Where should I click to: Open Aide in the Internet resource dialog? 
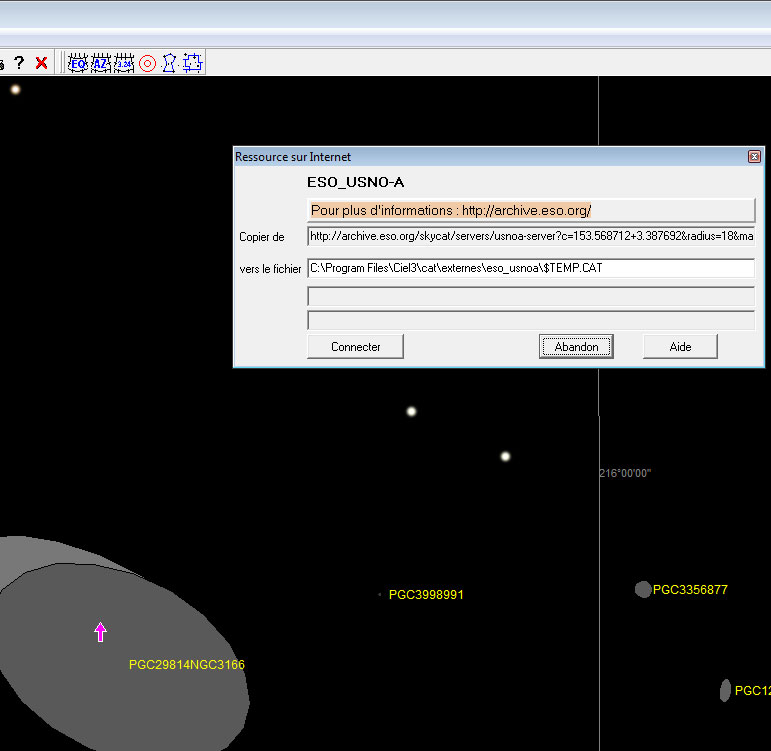[x=680, y=347]
